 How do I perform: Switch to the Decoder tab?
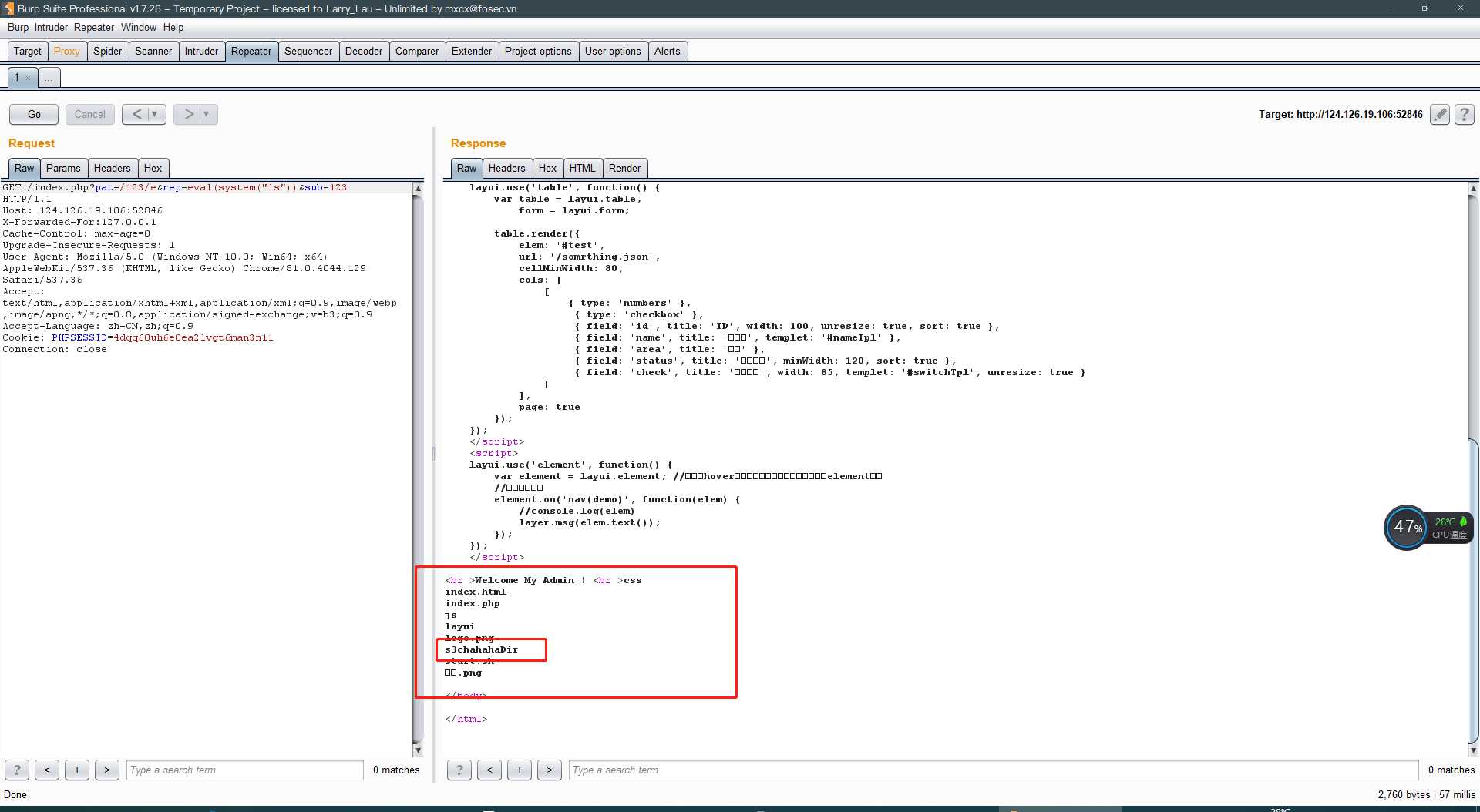tap(364, 51)
